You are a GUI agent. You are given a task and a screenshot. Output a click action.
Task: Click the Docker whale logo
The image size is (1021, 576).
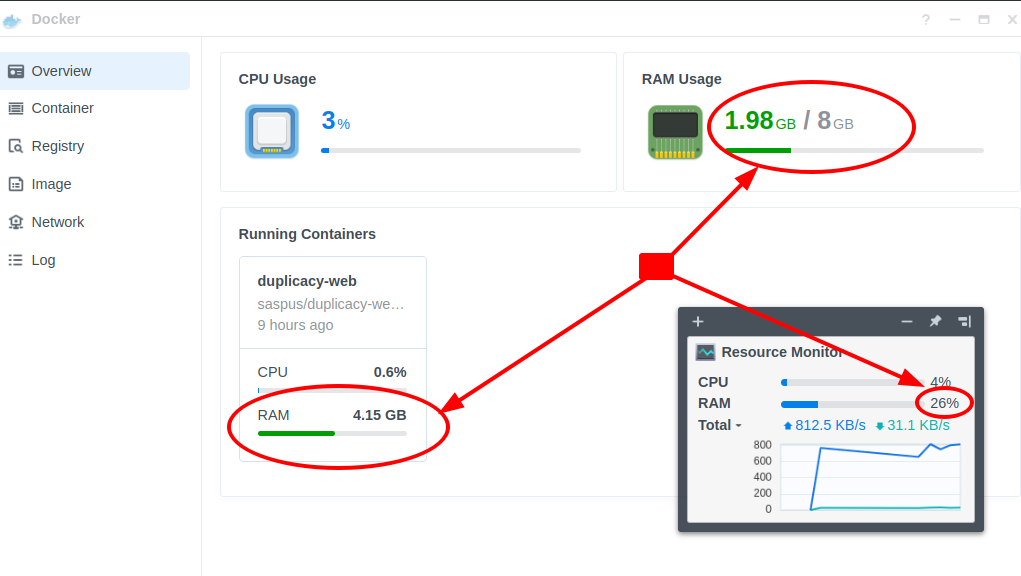point(13,19)
